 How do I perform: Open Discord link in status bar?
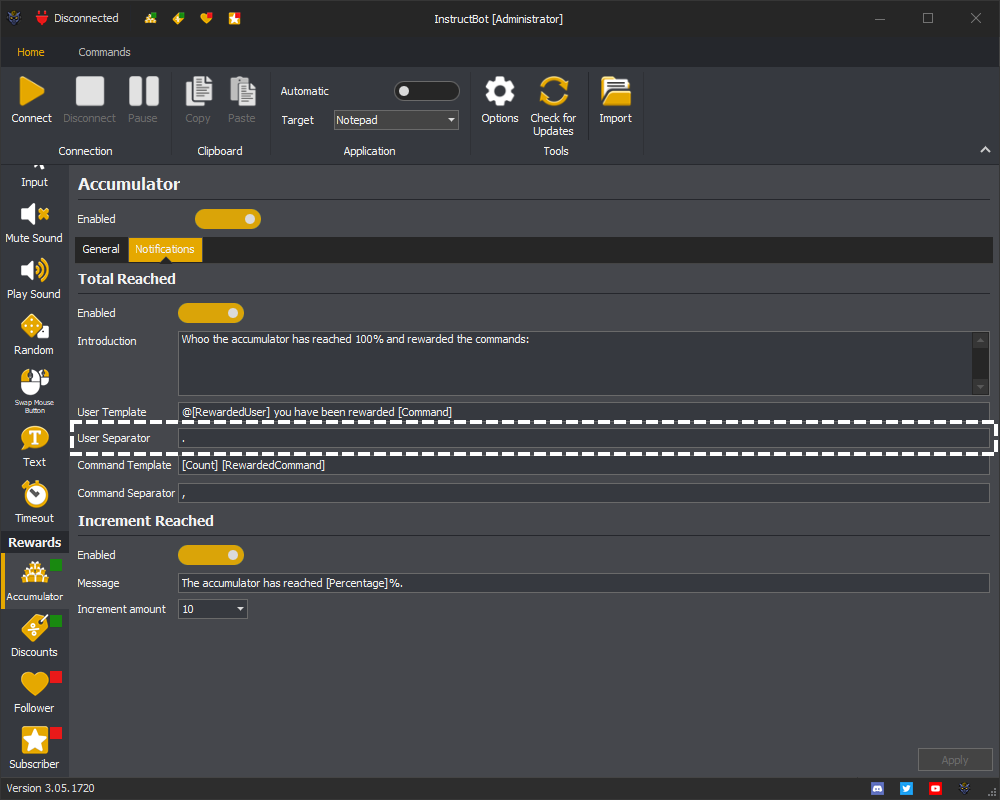(878, 789)
